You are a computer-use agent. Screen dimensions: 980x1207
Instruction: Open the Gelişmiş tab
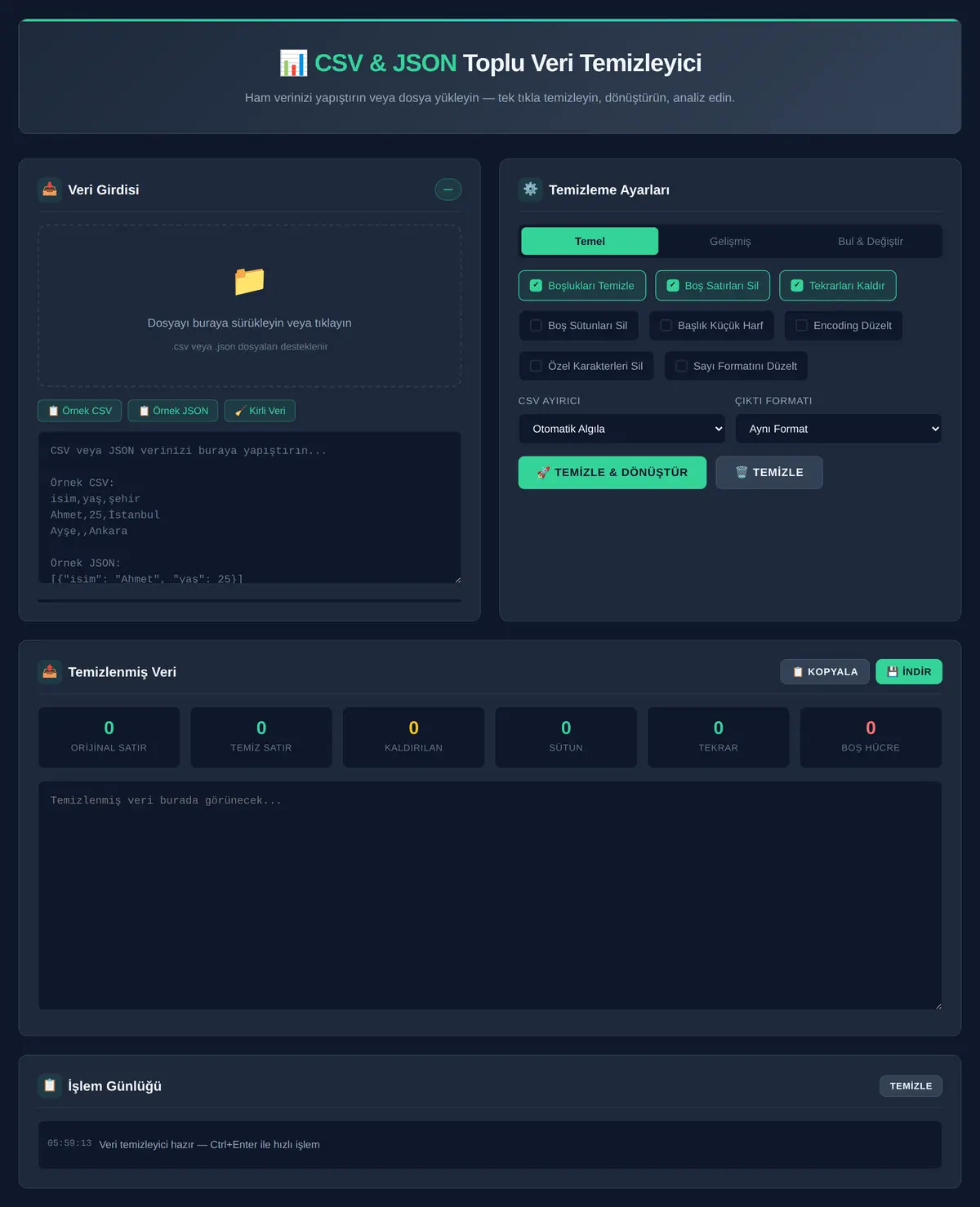pyautogui.click(x=730, y=241)
